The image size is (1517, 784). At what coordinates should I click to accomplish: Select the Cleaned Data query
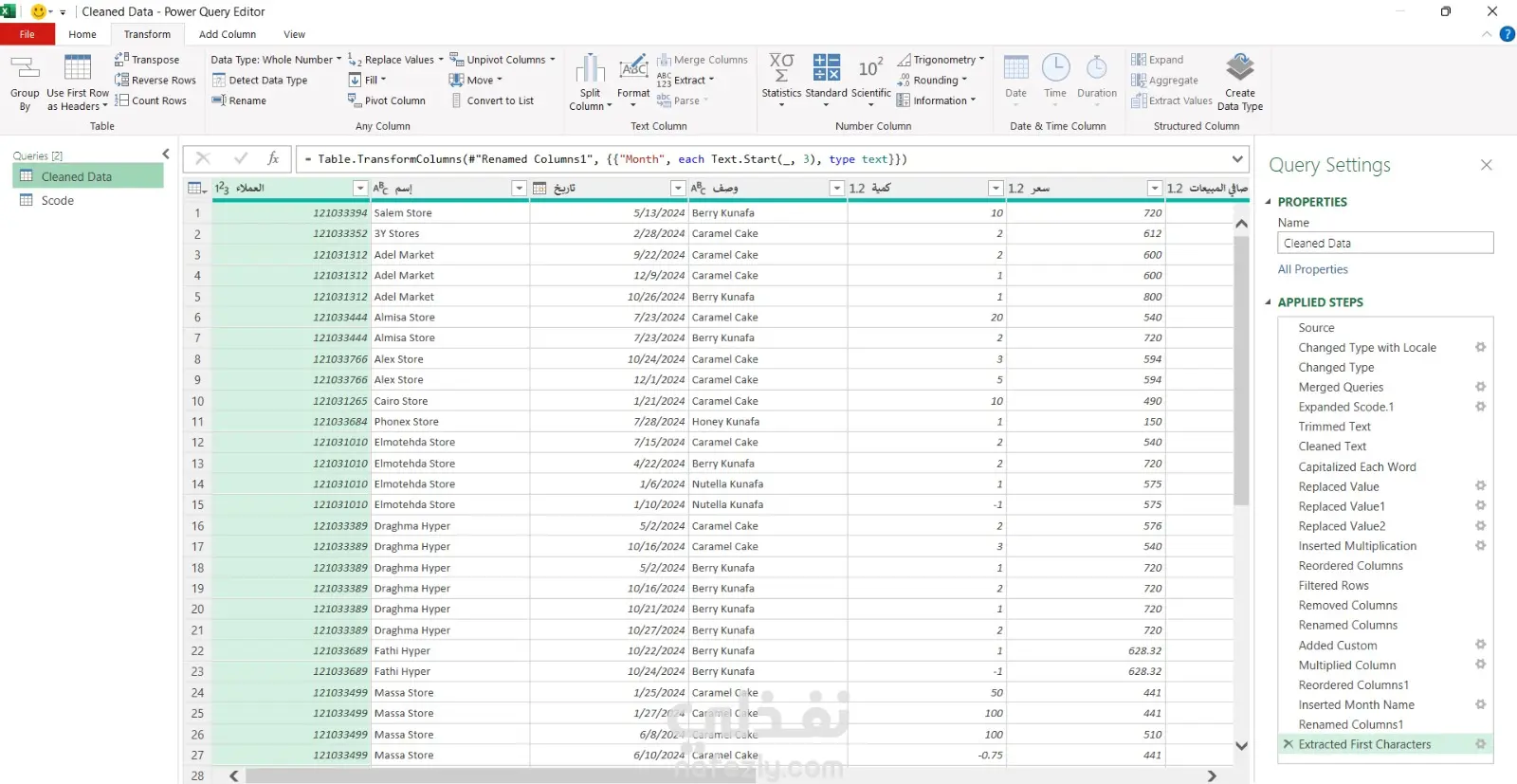(87, 176)
